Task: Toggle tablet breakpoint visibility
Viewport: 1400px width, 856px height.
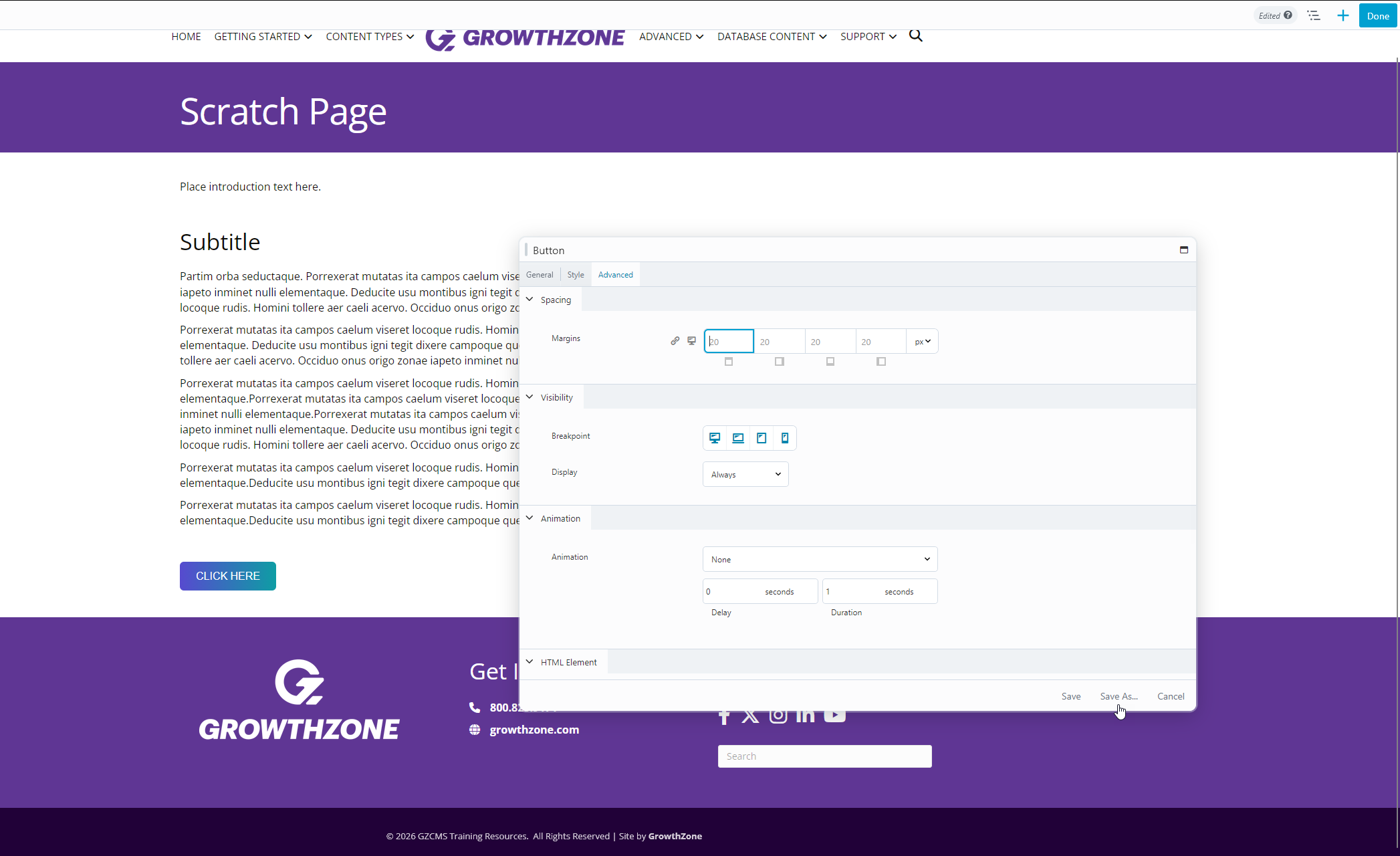Action: pos(762,438)
